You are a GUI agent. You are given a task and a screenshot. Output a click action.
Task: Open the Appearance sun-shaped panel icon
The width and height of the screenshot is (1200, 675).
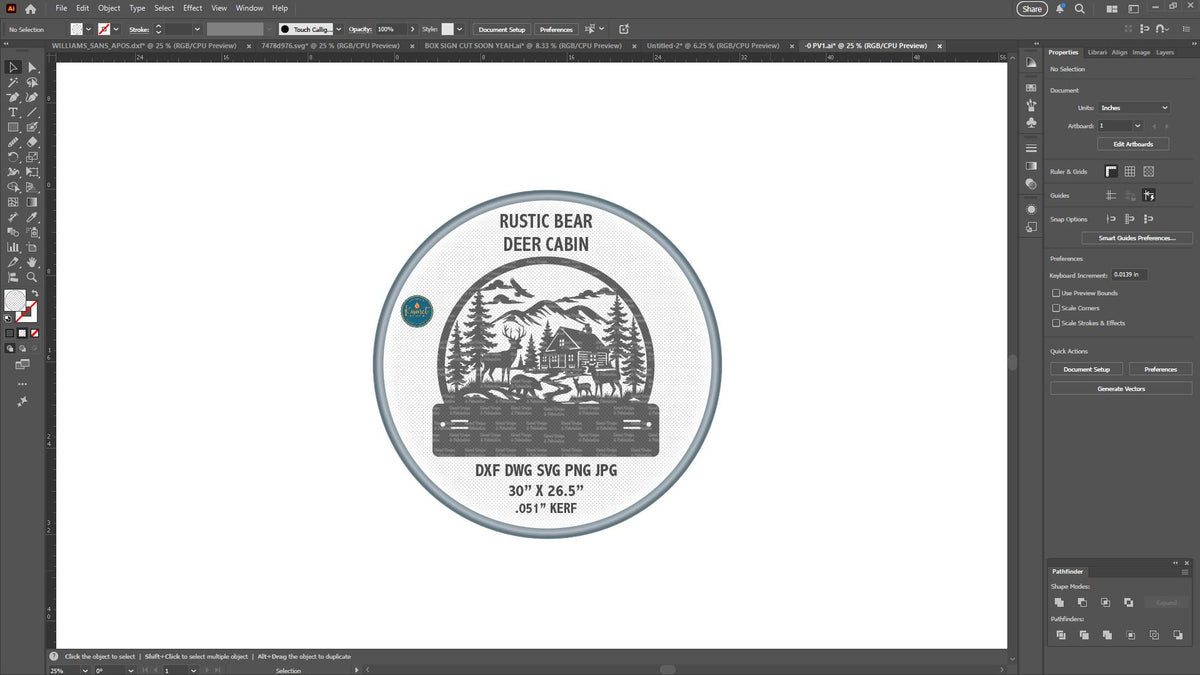click(1031, 209)
